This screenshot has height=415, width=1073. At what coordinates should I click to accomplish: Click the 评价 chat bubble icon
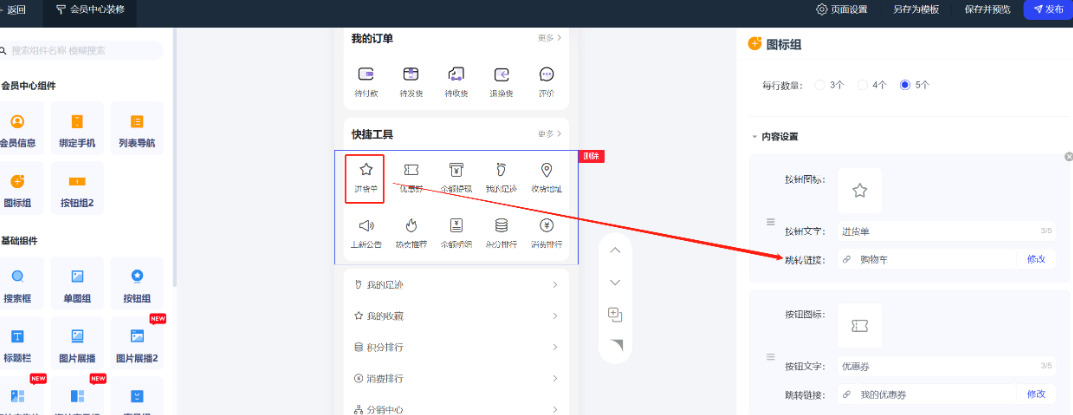tap(546, 74)
